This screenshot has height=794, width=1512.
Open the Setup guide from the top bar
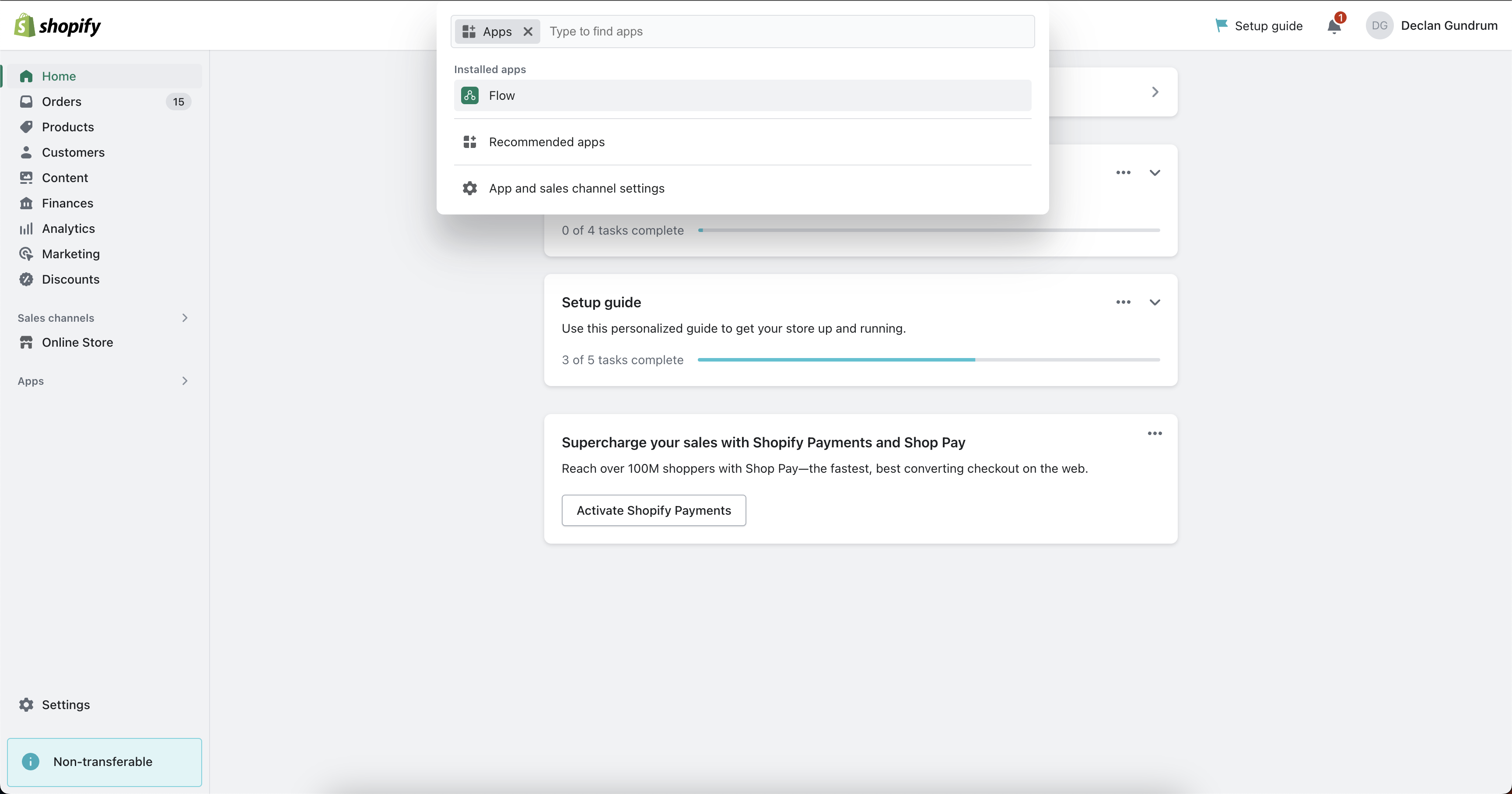coord(1258,25)
